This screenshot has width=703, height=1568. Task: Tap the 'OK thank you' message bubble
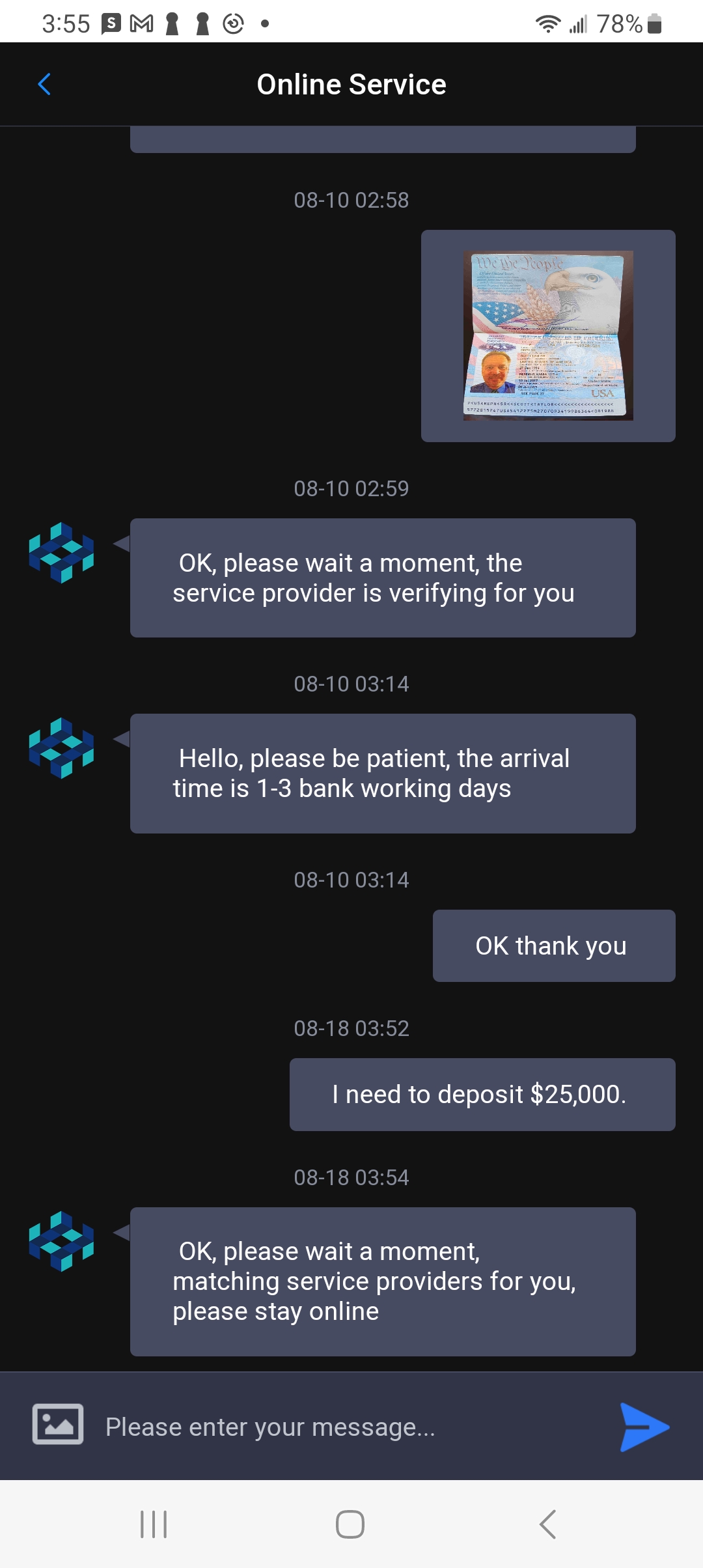pos(553,945)
